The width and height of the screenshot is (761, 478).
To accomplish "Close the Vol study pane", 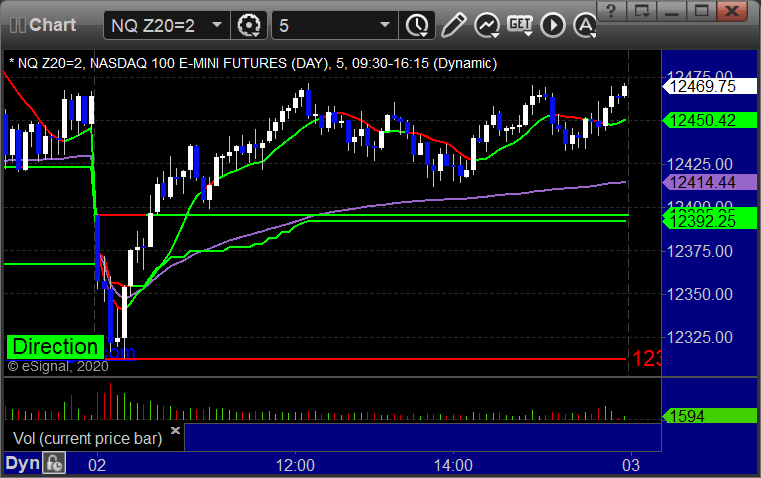I will [x=175, y=430].
